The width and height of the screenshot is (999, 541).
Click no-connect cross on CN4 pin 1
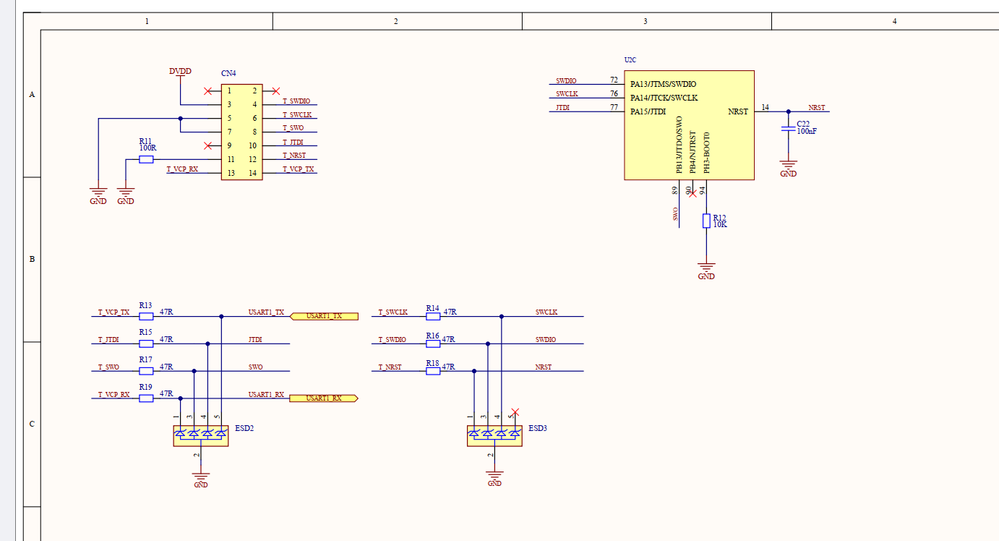point(208,91)
